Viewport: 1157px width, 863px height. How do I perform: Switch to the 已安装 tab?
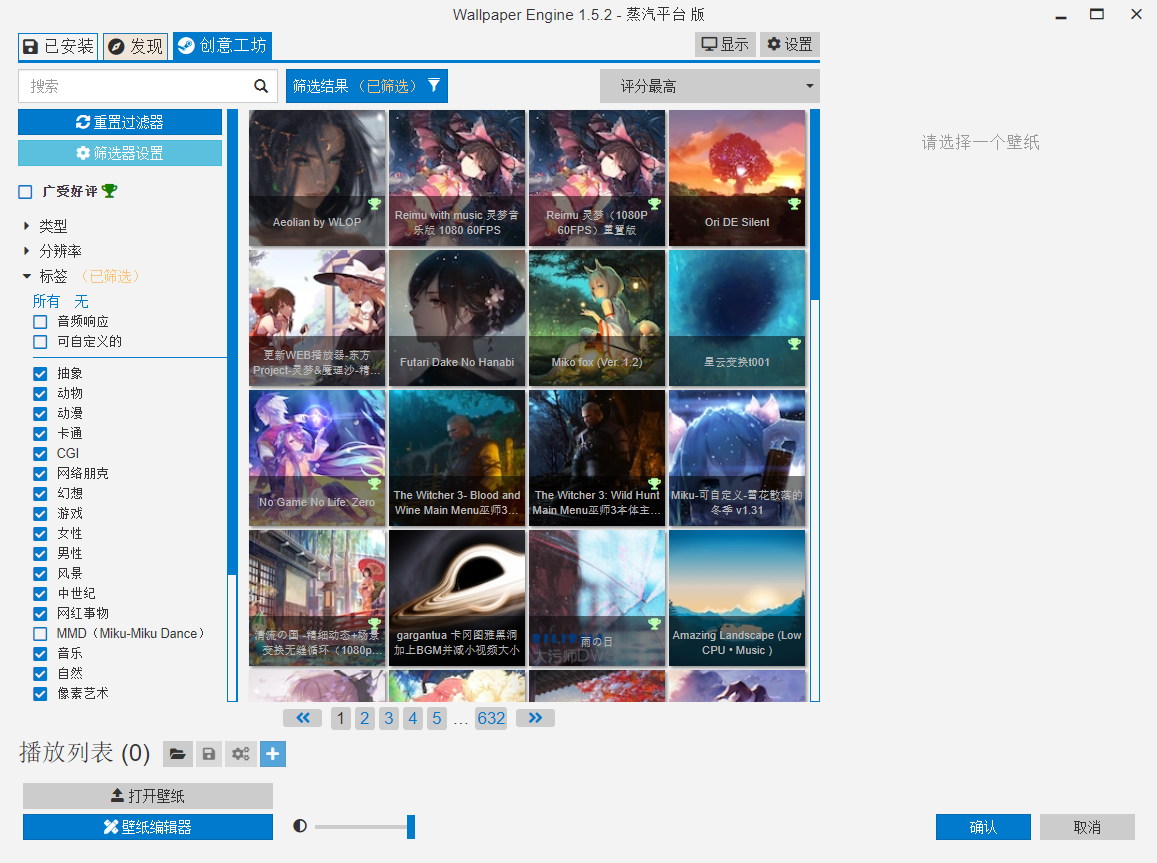pos(57,44)
